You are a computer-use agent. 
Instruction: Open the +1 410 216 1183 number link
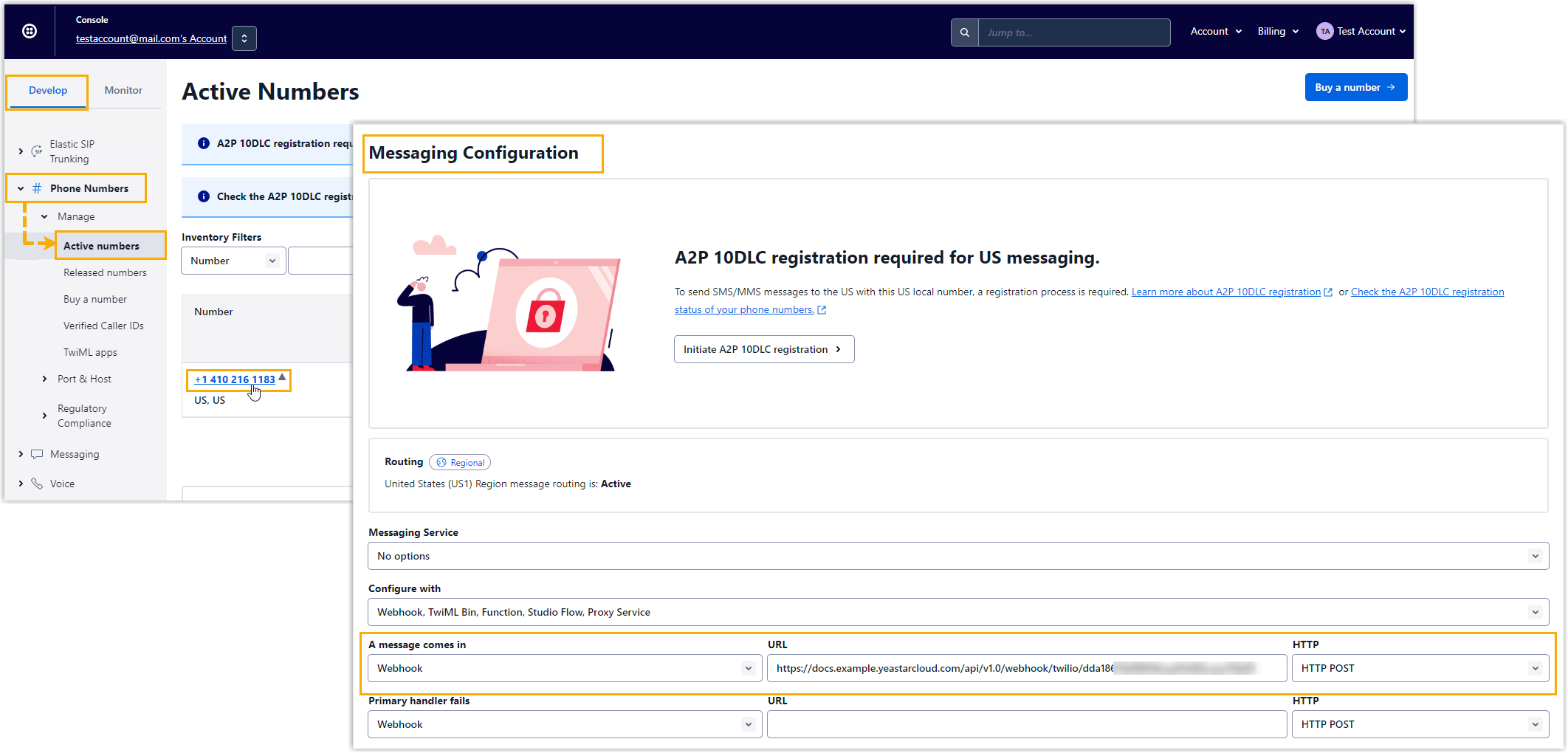click(x=235, y=379)
